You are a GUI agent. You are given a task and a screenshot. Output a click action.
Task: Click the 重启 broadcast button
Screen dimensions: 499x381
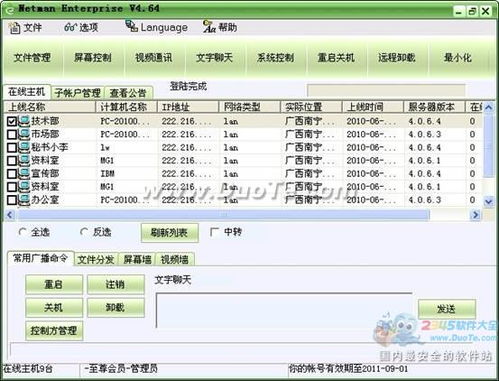54,284
